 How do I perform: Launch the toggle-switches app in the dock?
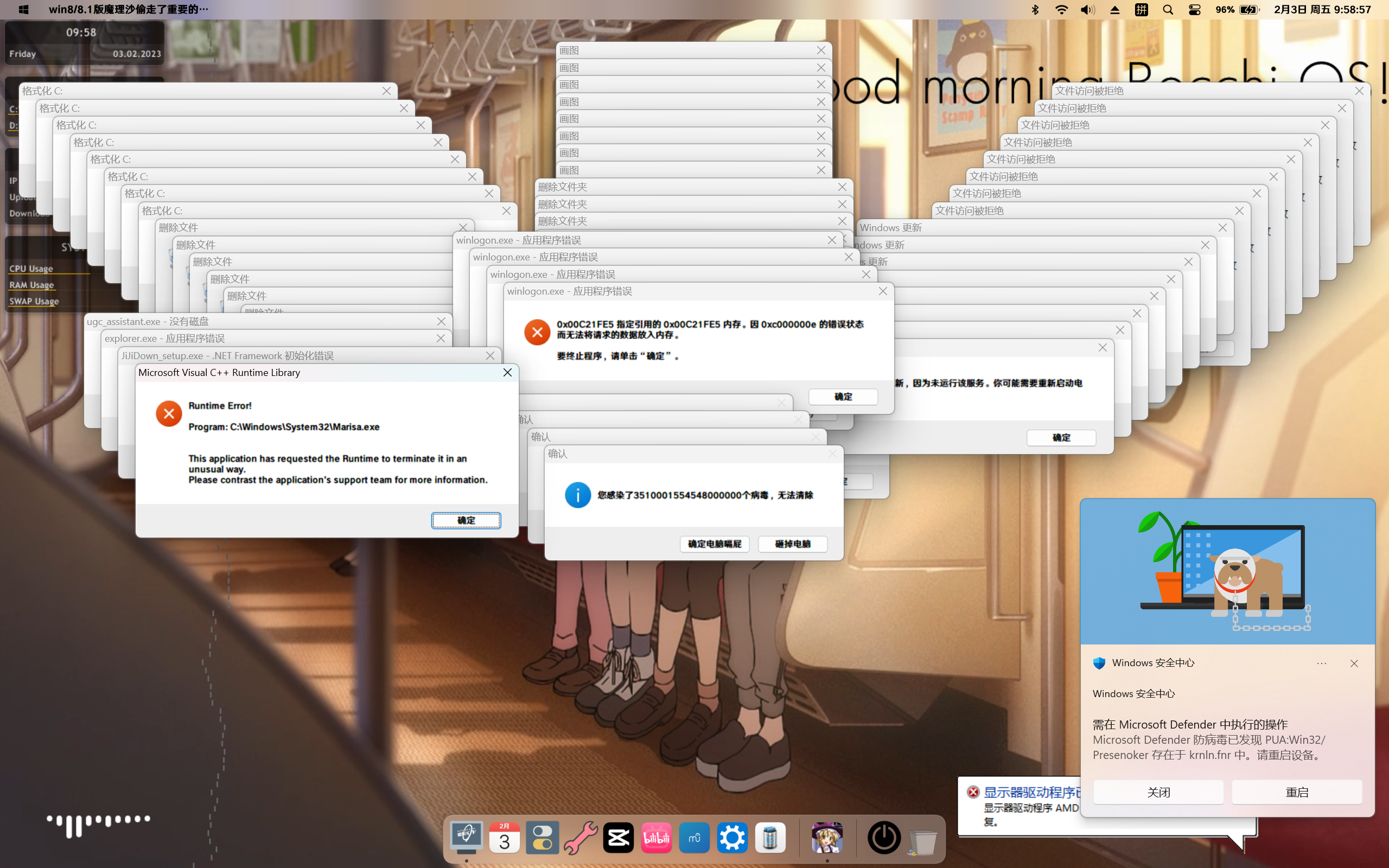[x=543, y=838]
